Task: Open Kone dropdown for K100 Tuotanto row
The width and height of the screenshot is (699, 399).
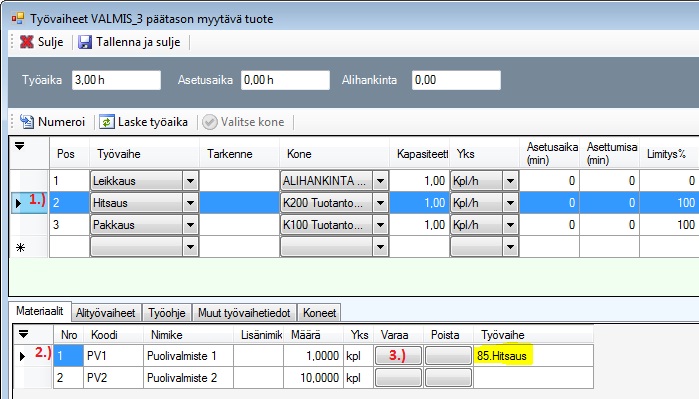Action: [x=380, y=225]
